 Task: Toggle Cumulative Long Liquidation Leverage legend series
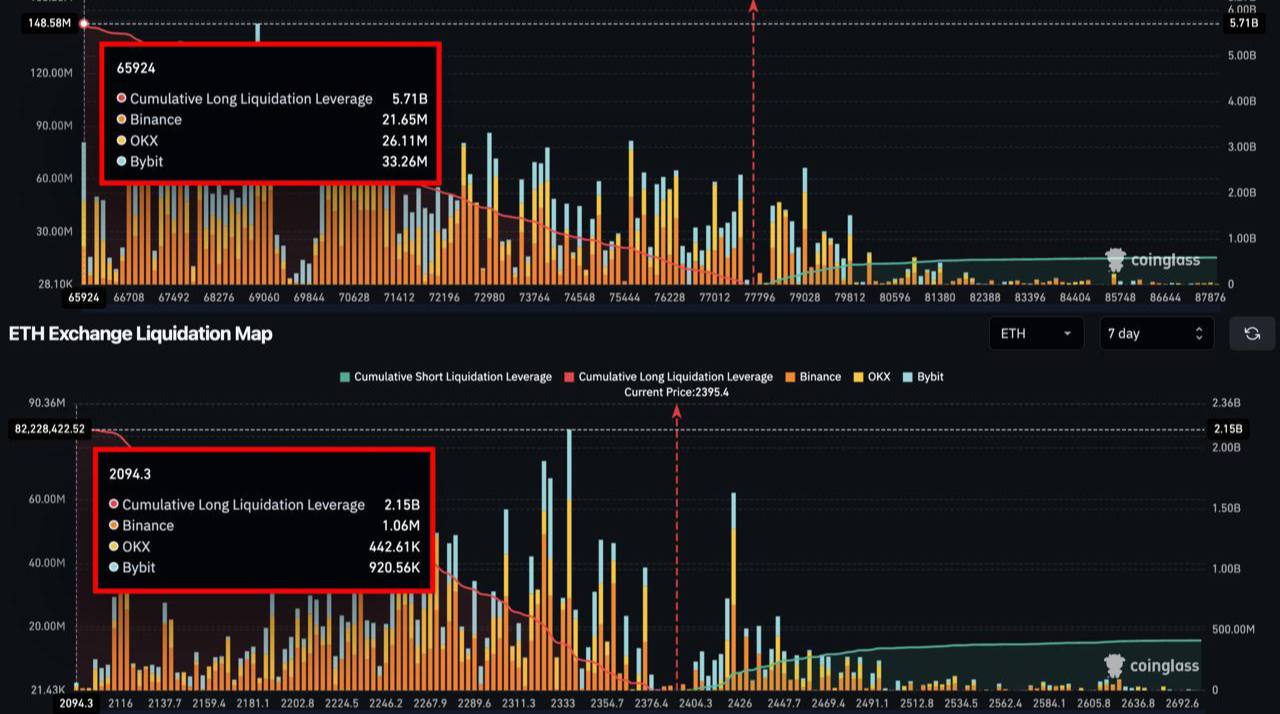(x=668, y=377)
